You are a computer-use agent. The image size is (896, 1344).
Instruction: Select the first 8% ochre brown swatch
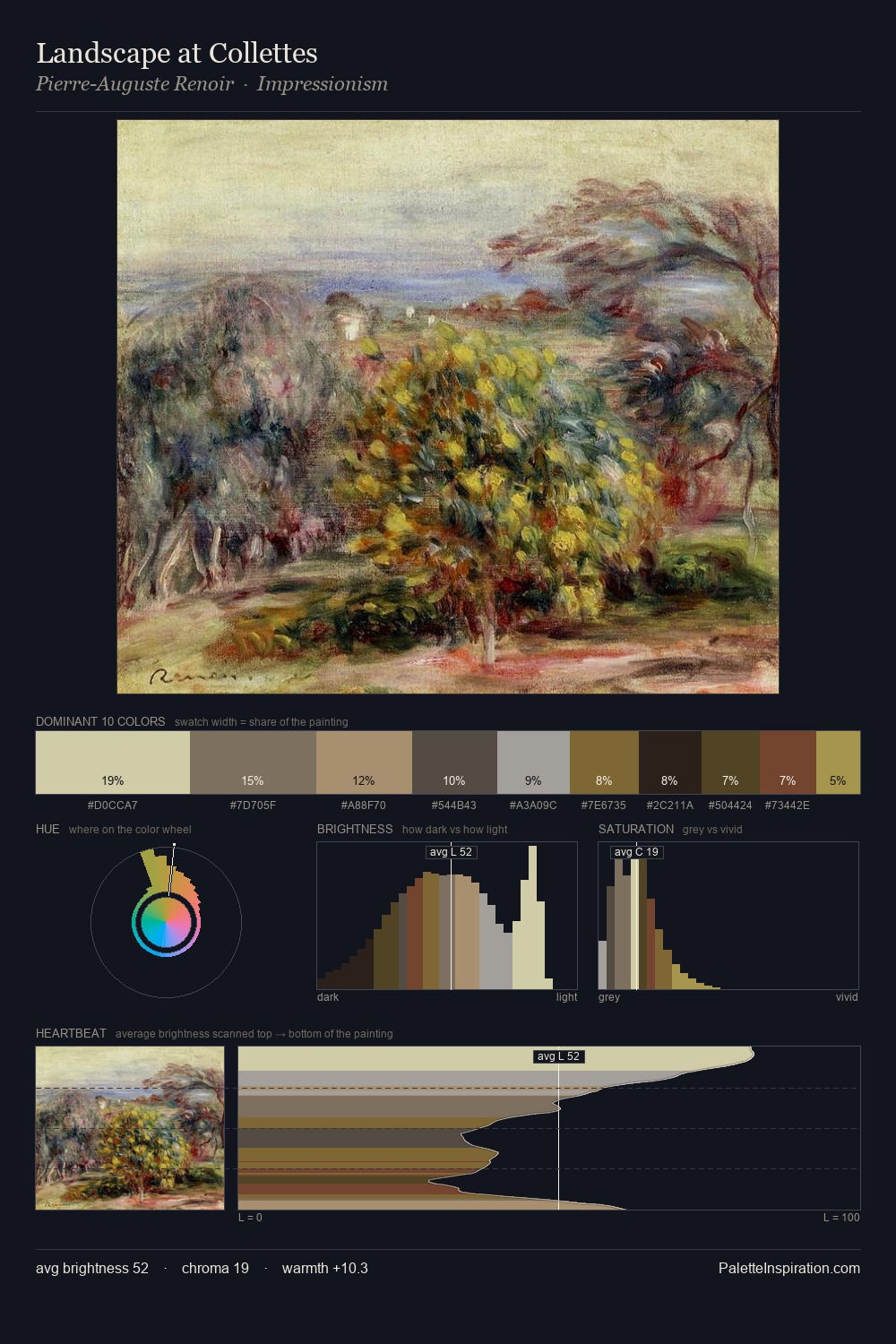pos(604,762)
